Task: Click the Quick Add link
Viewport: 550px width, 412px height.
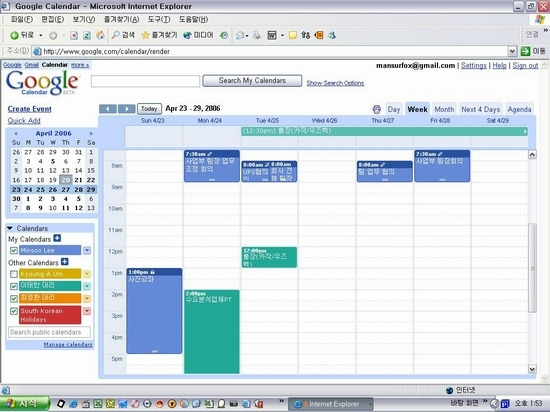Action: tap(24, 121)
